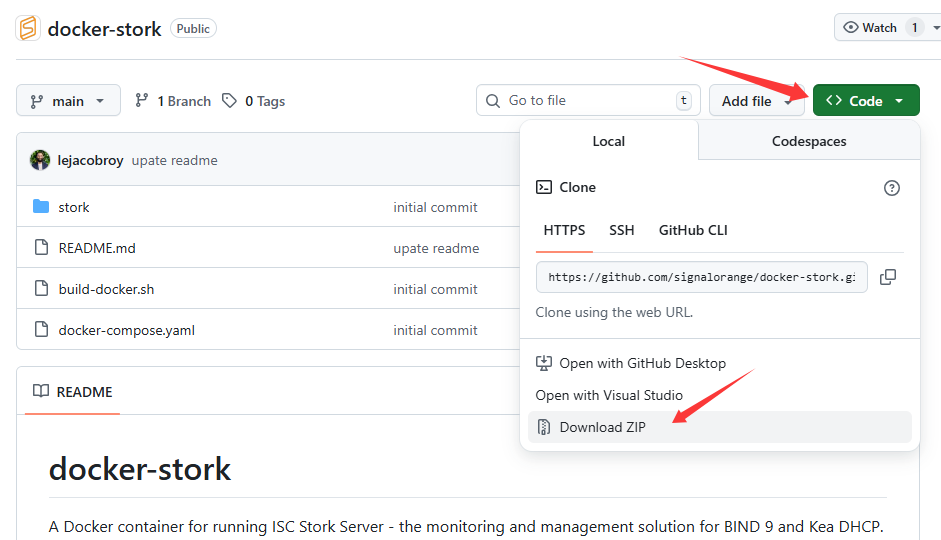Open lejacobroy's profile link
The image size is (941, 540).
point(91,160)
